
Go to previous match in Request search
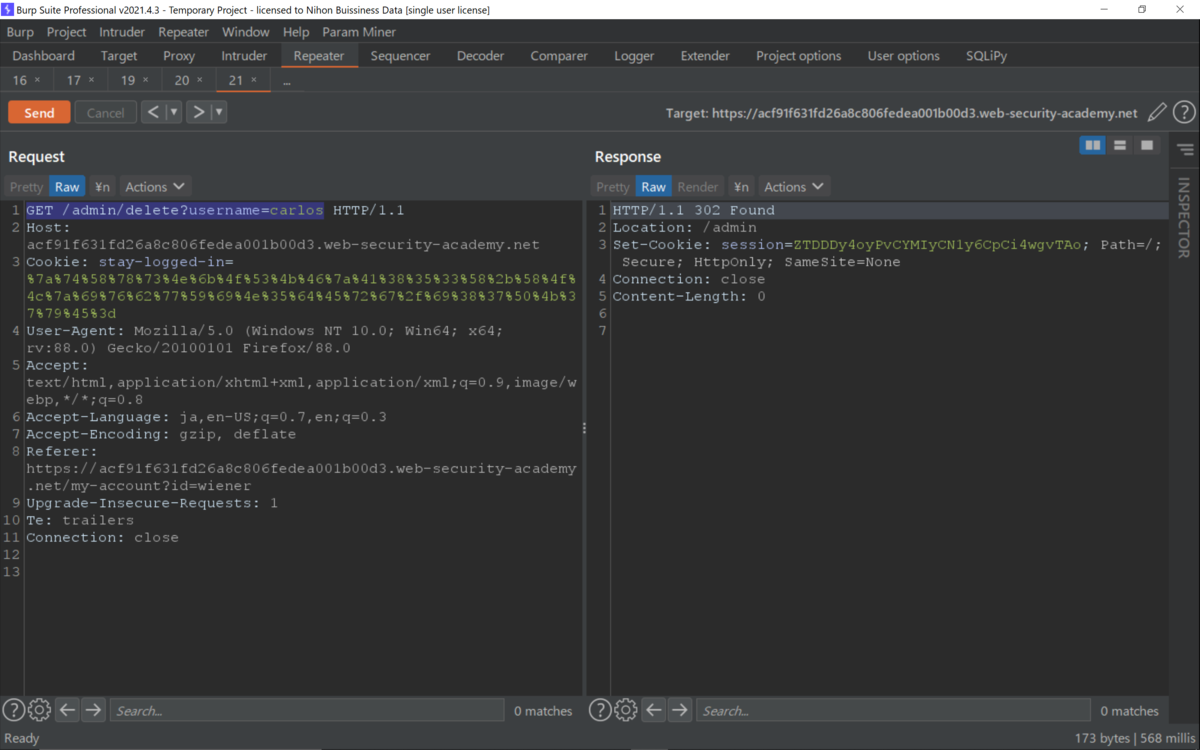pyautogui.click(x=67, y=710)
